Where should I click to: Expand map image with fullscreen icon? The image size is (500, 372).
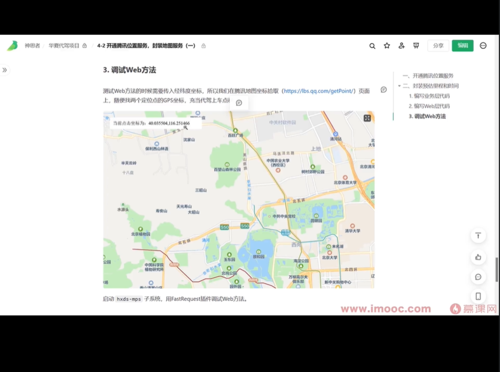[367, 118]
